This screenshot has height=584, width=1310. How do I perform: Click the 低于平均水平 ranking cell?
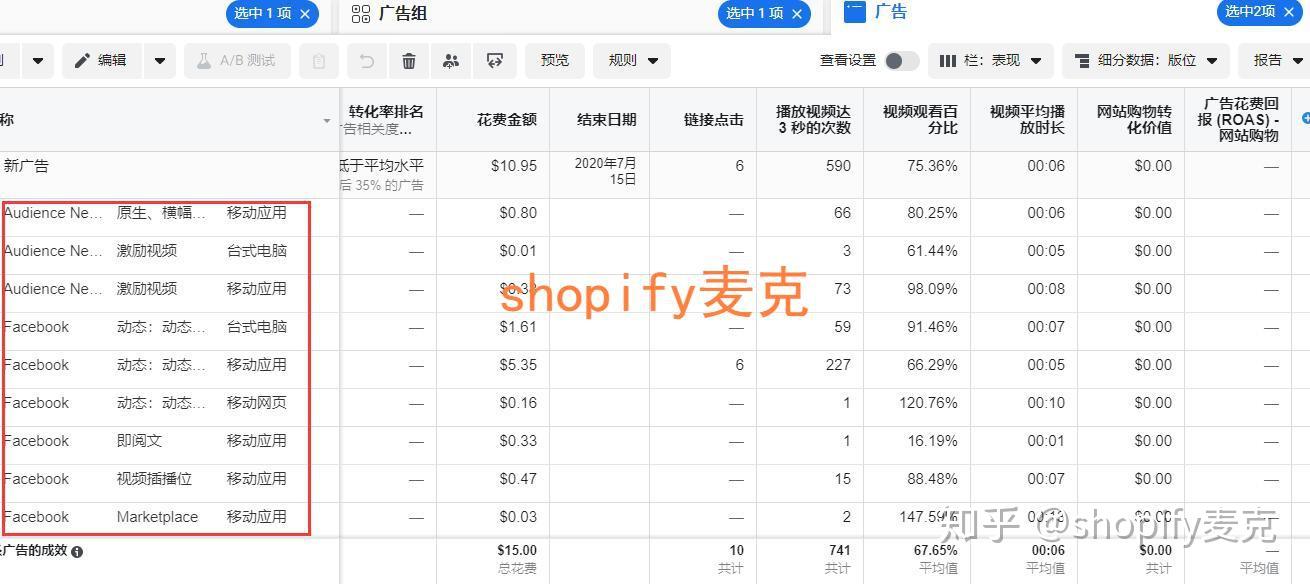tap(382, 166)
